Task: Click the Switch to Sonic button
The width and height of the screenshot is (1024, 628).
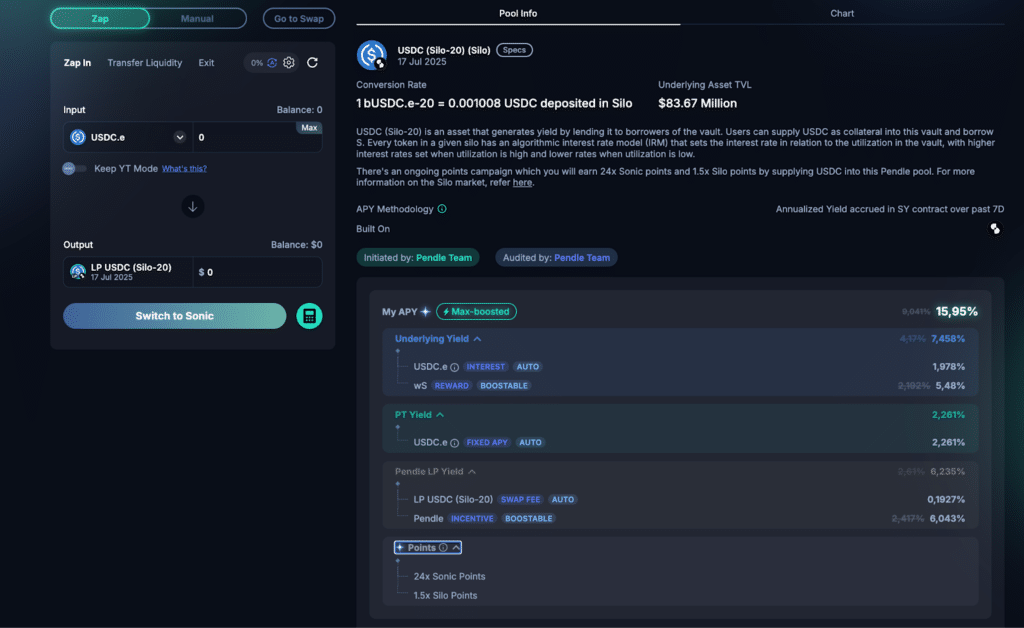Action: pos(174,316)
